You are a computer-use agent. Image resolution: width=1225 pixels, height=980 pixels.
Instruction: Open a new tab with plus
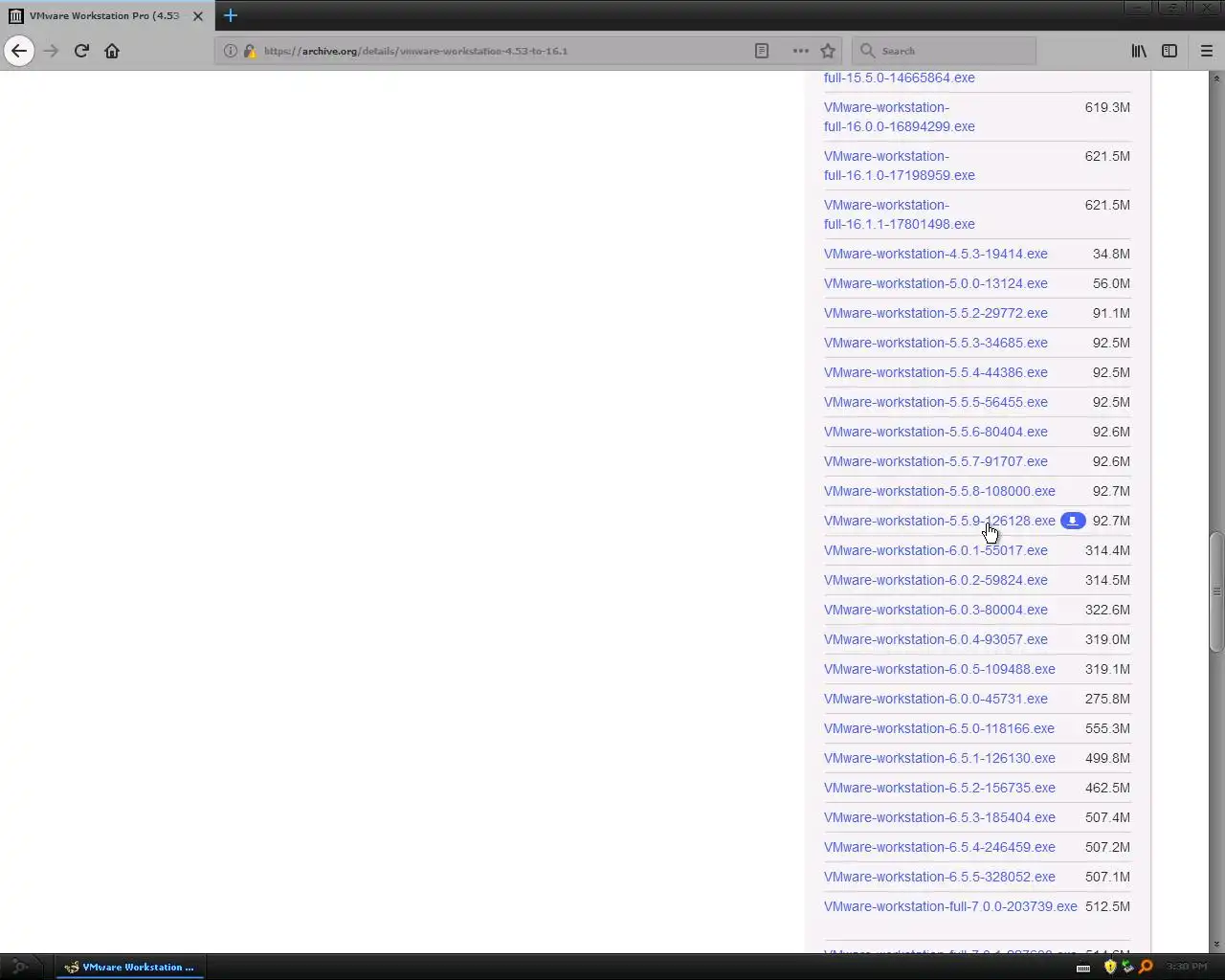(231, 15)
